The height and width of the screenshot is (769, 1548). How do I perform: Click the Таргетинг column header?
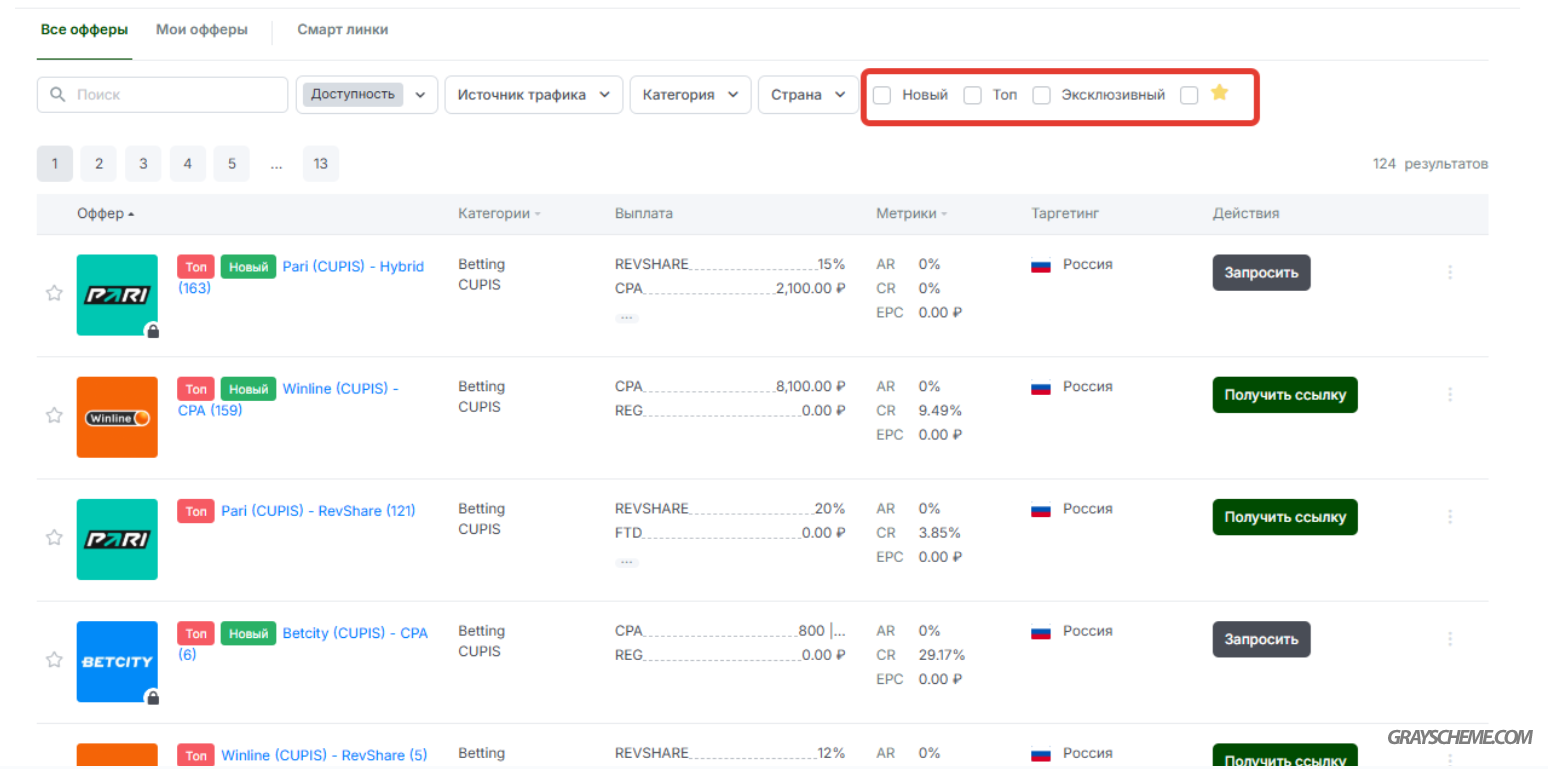pyautogui.click(x=1065, y=214)
